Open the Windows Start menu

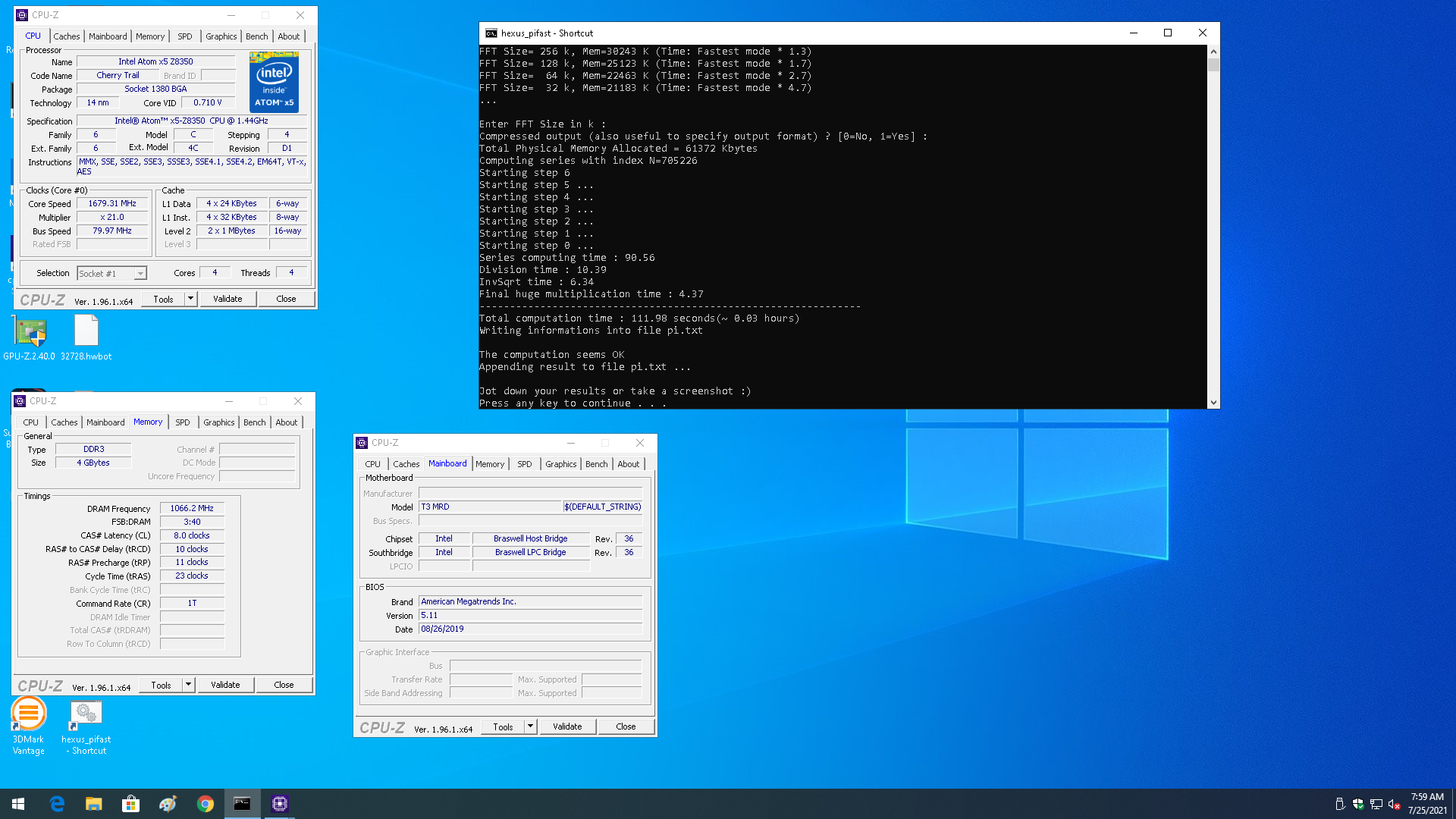click(18, 804)
